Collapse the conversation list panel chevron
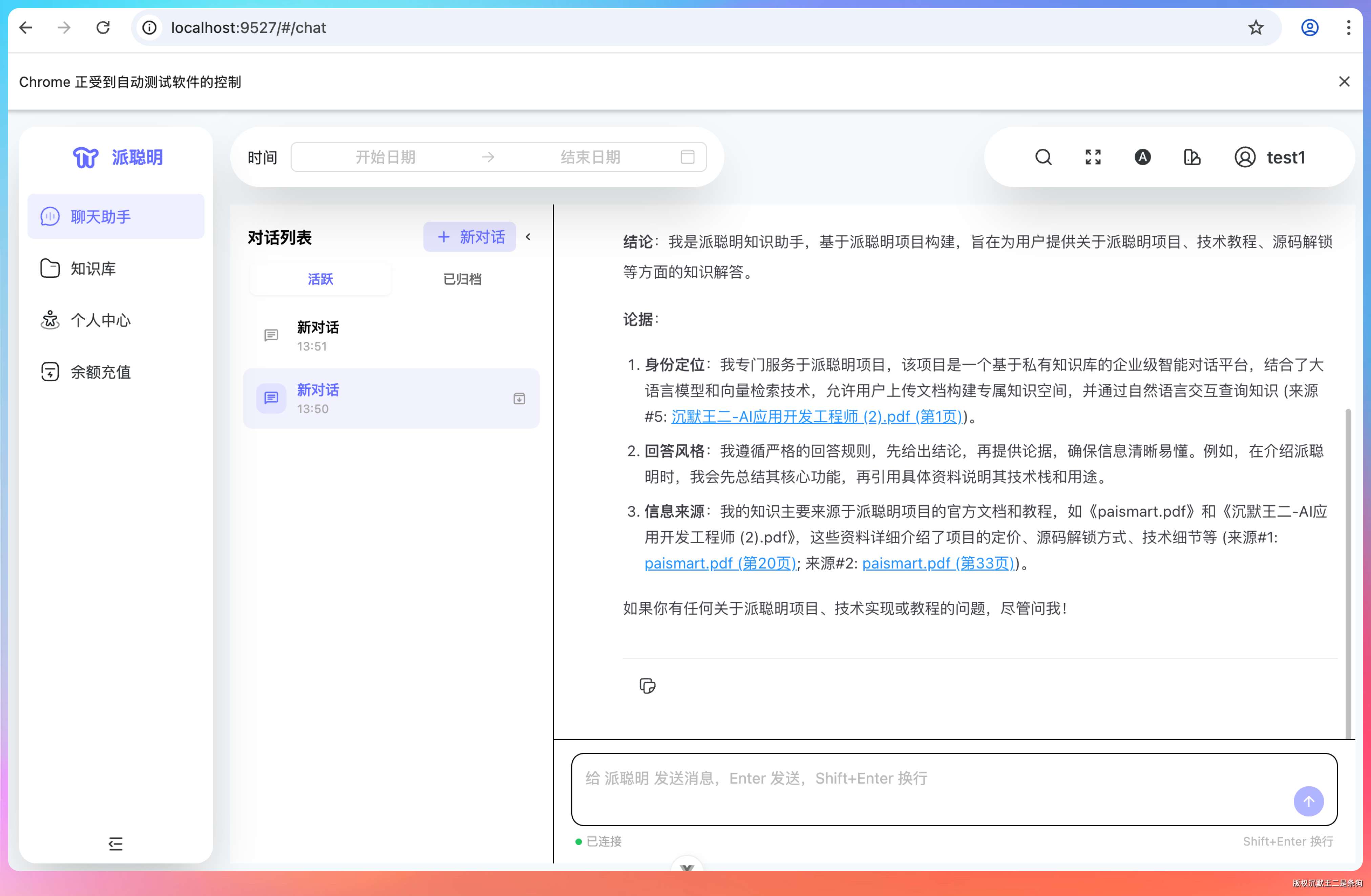This screenshot has height=896, width=1371. (x=528, y=237)
